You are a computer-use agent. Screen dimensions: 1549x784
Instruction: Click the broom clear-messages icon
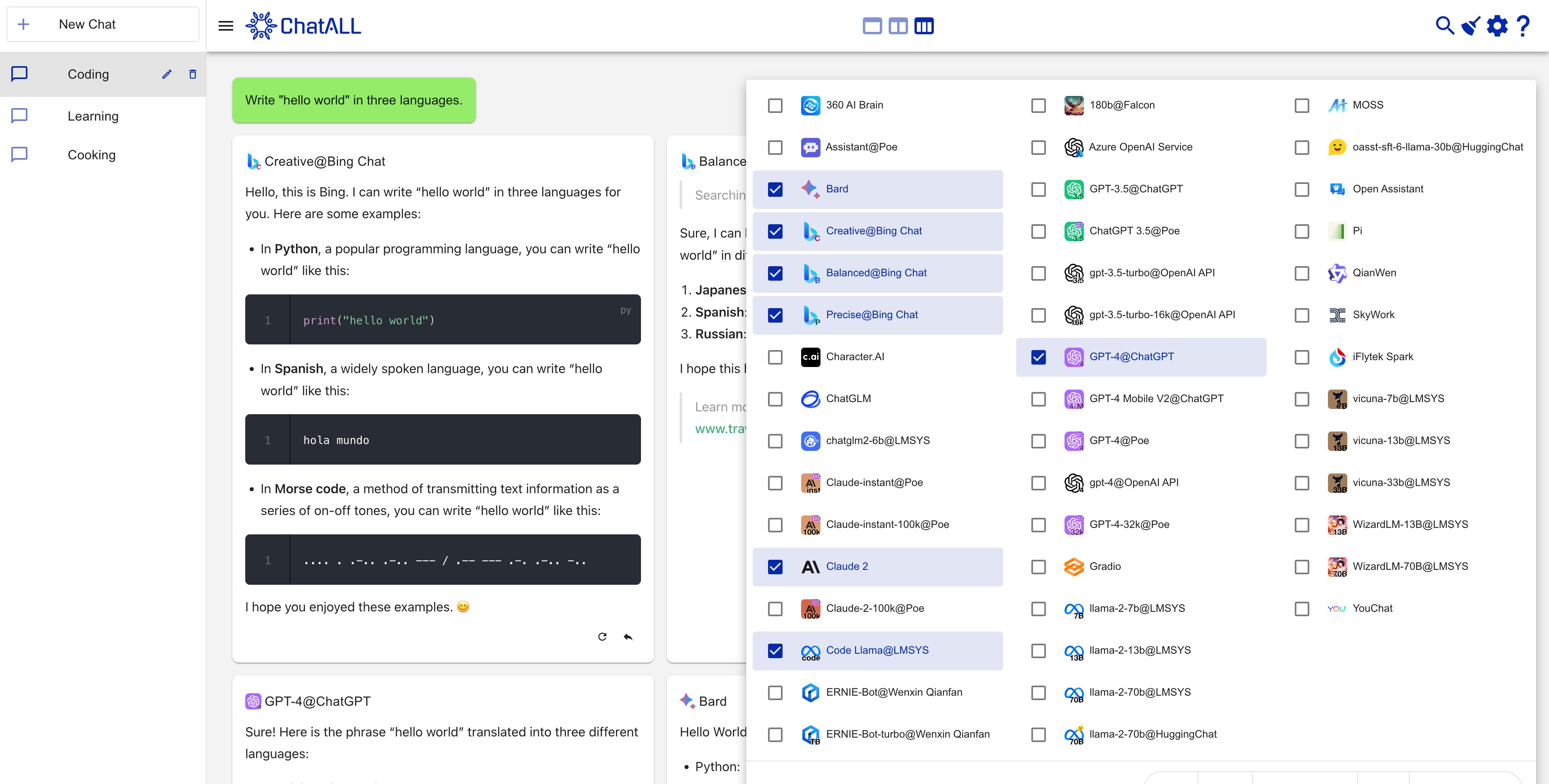point(1471,26)
